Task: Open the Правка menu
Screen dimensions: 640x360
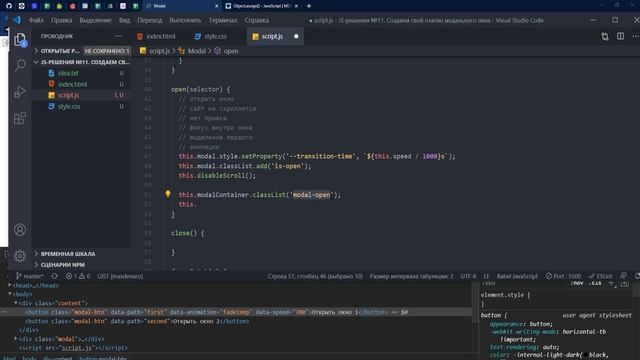Action: 62,20
